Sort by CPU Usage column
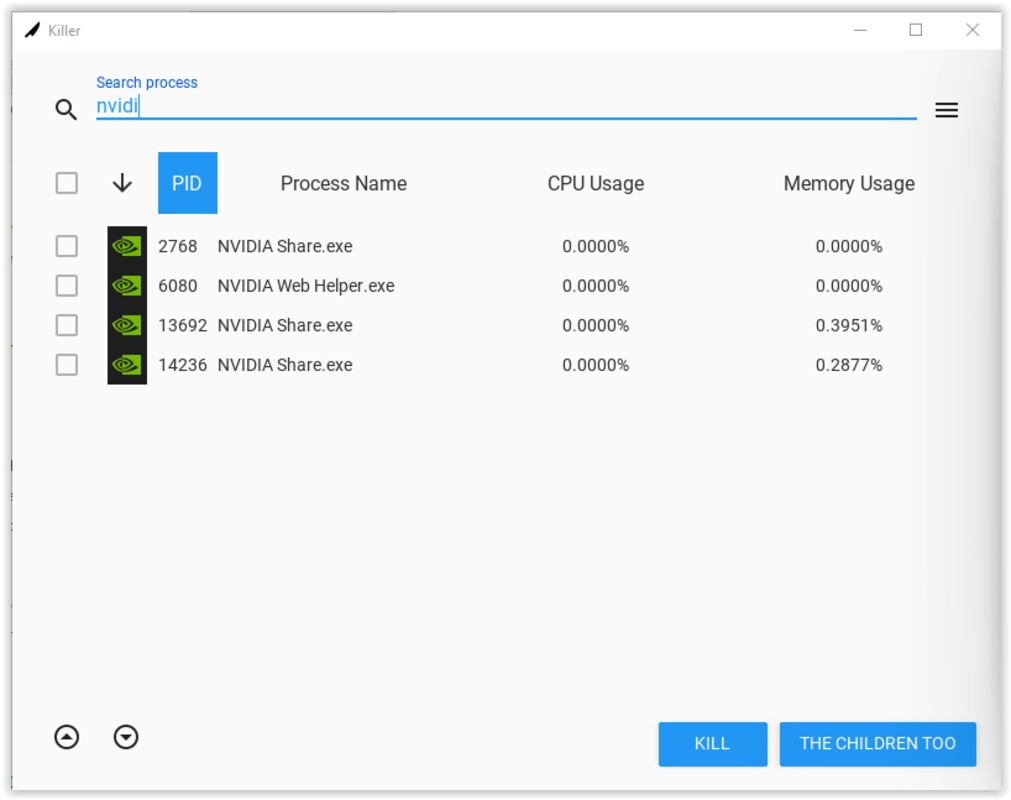The height and width of the screenshot is (800, 1011). pos(596,184)
